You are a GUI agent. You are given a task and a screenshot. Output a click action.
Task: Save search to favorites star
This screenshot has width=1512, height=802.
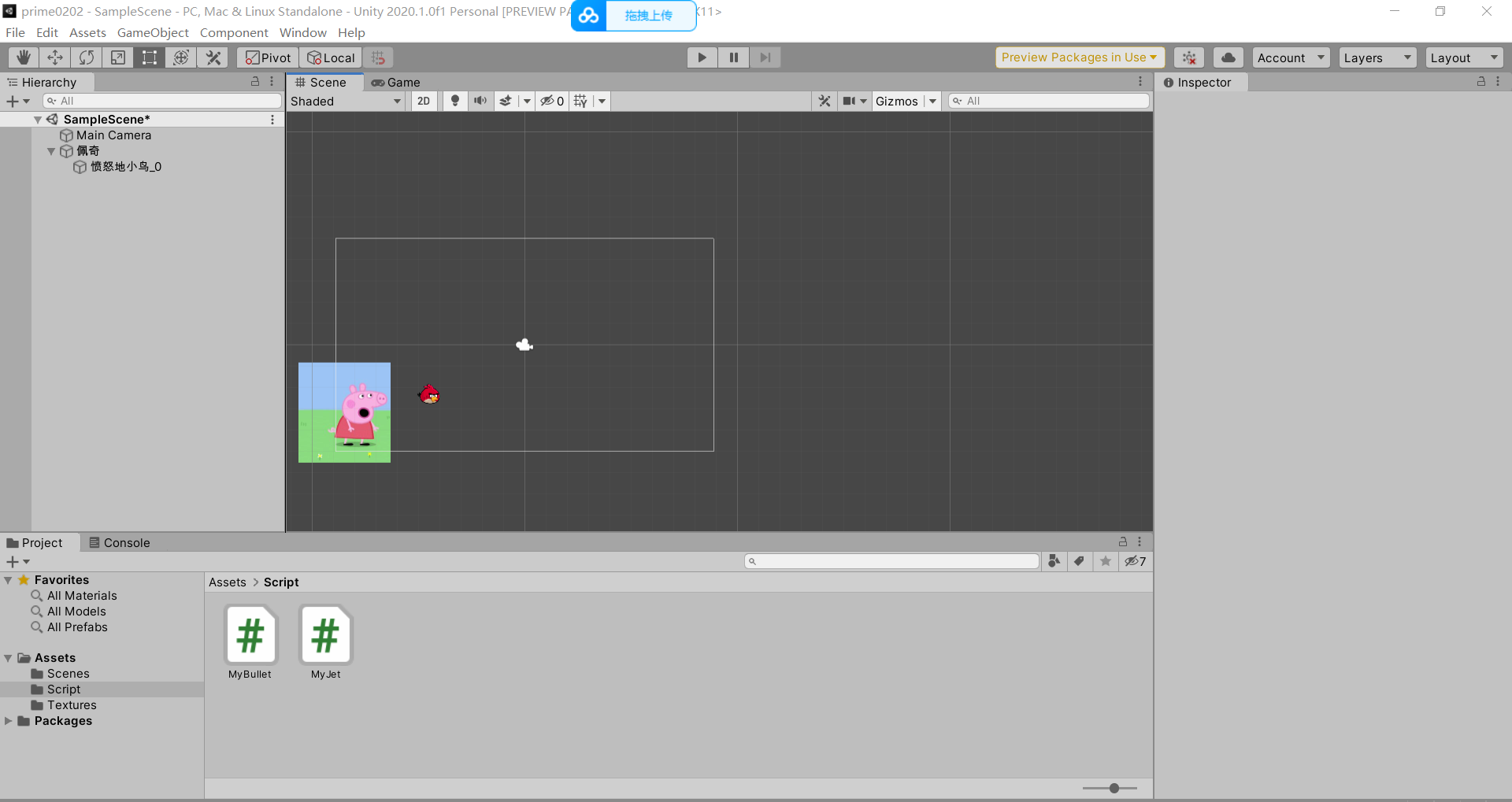point(1106,561)
